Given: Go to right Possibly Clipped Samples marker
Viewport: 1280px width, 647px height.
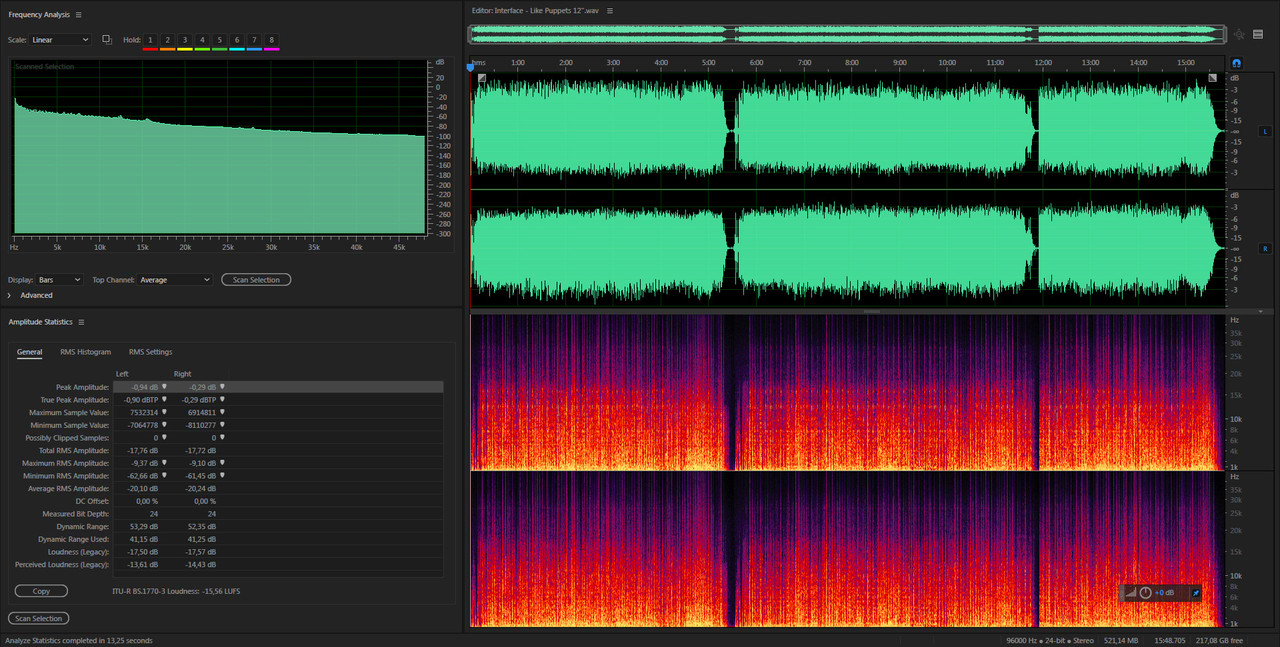Looking at the screenshot, I should point(223,437).
